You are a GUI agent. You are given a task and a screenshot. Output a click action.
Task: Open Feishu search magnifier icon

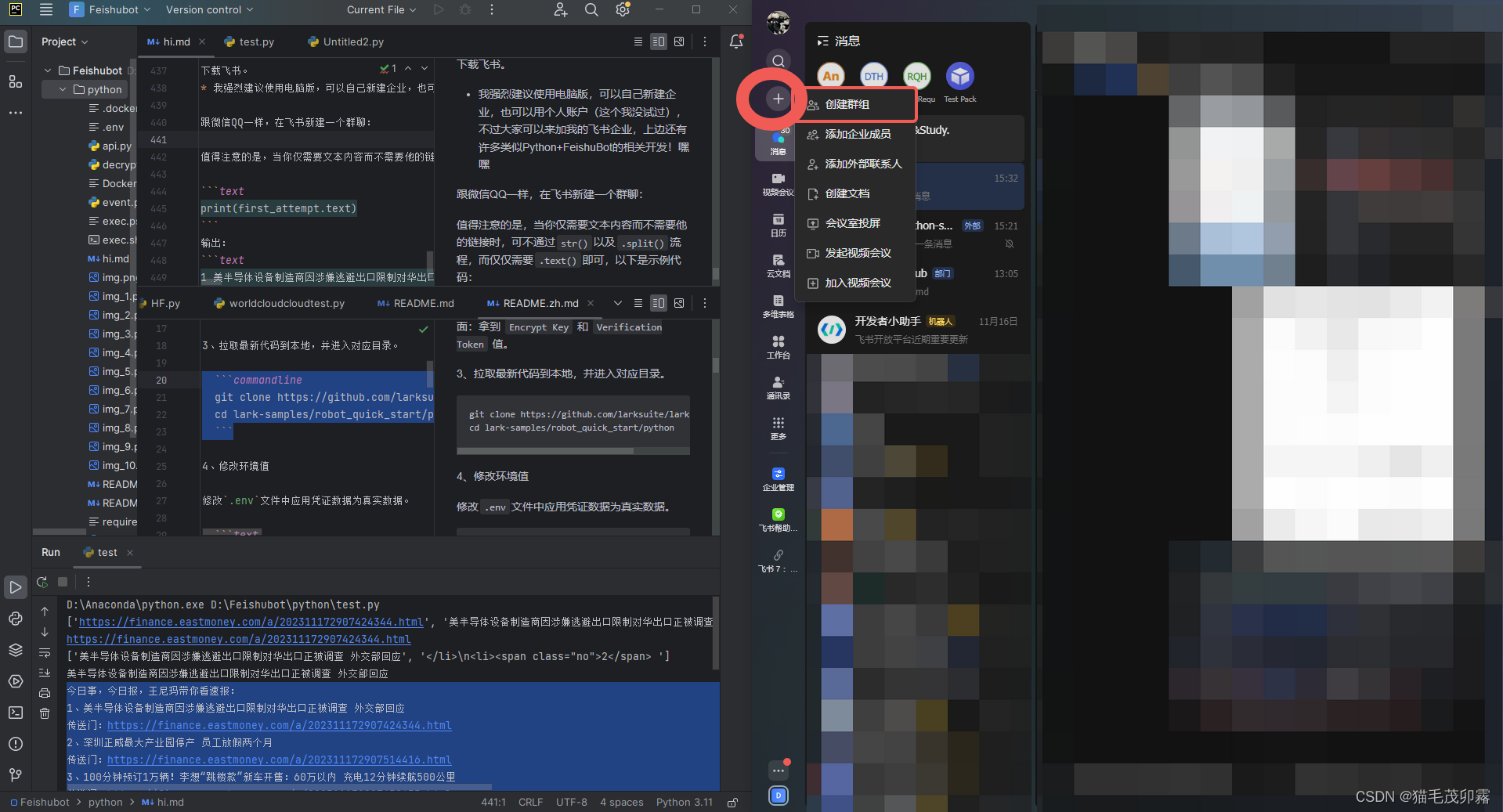pos(778,61)
